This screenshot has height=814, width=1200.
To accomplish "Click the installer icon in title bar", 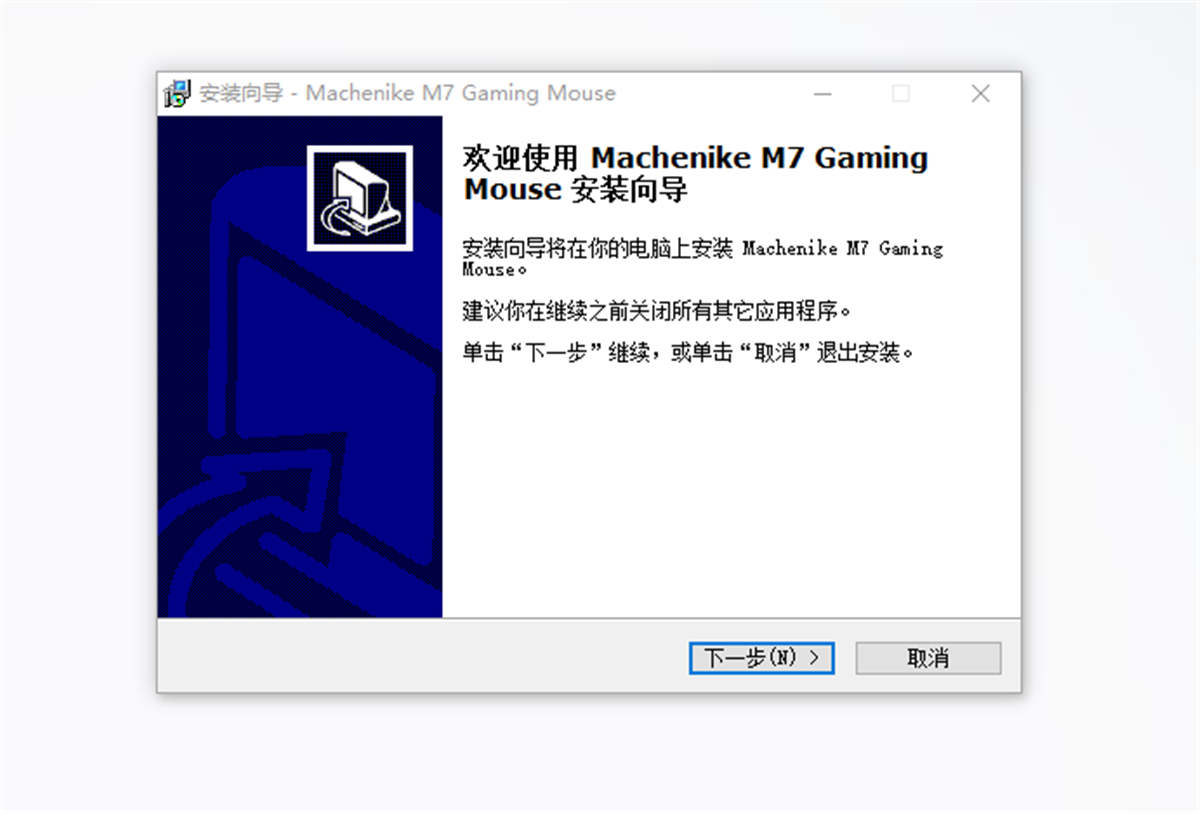I will 176,93.
